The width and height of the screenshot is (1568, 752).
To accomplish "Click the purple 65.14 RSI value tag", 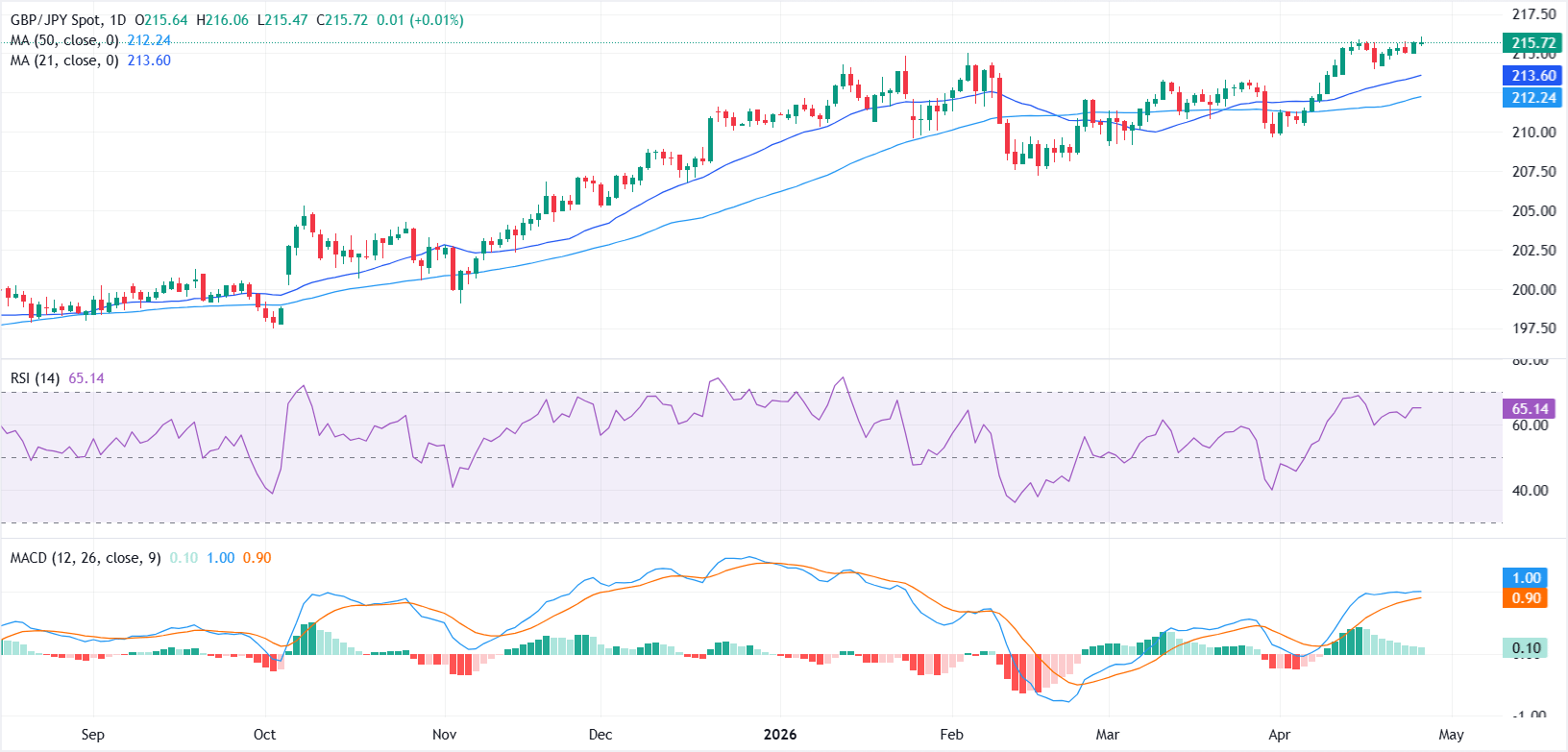I will 1530,409.
